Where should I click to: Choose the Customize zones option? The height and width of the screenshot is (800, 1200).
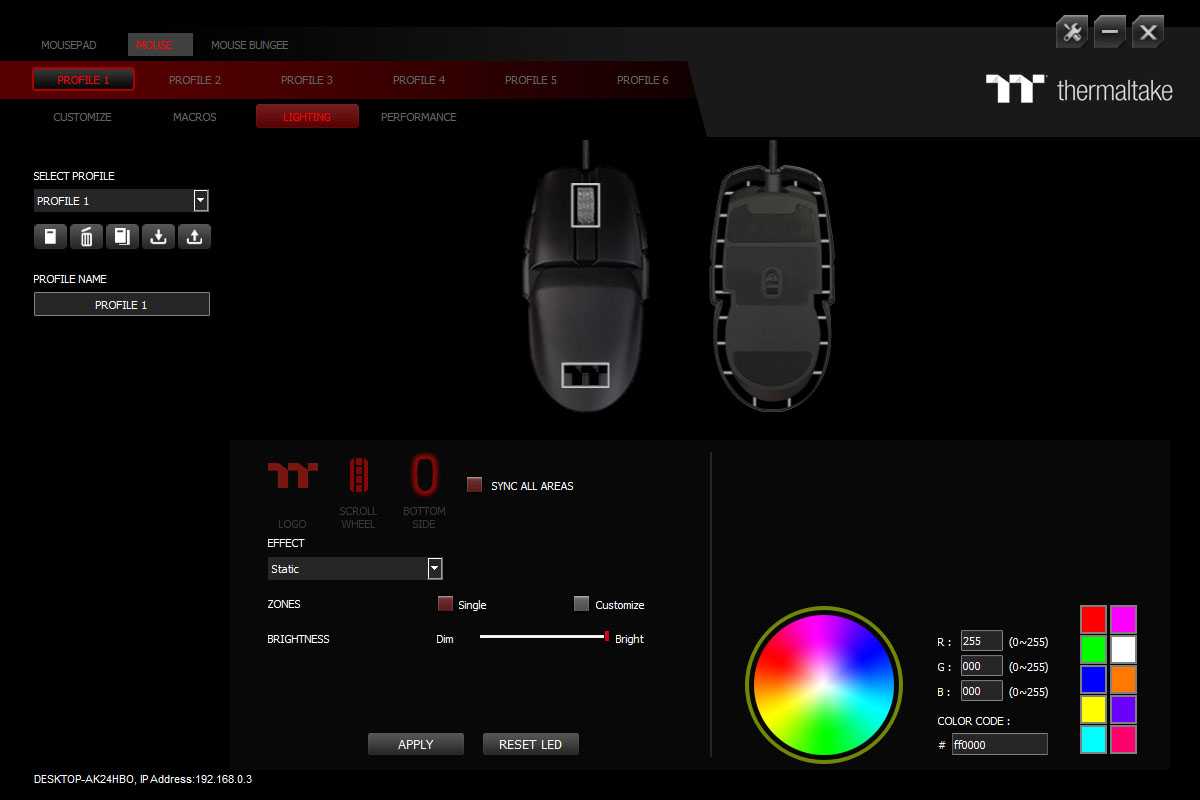point(582,604)
